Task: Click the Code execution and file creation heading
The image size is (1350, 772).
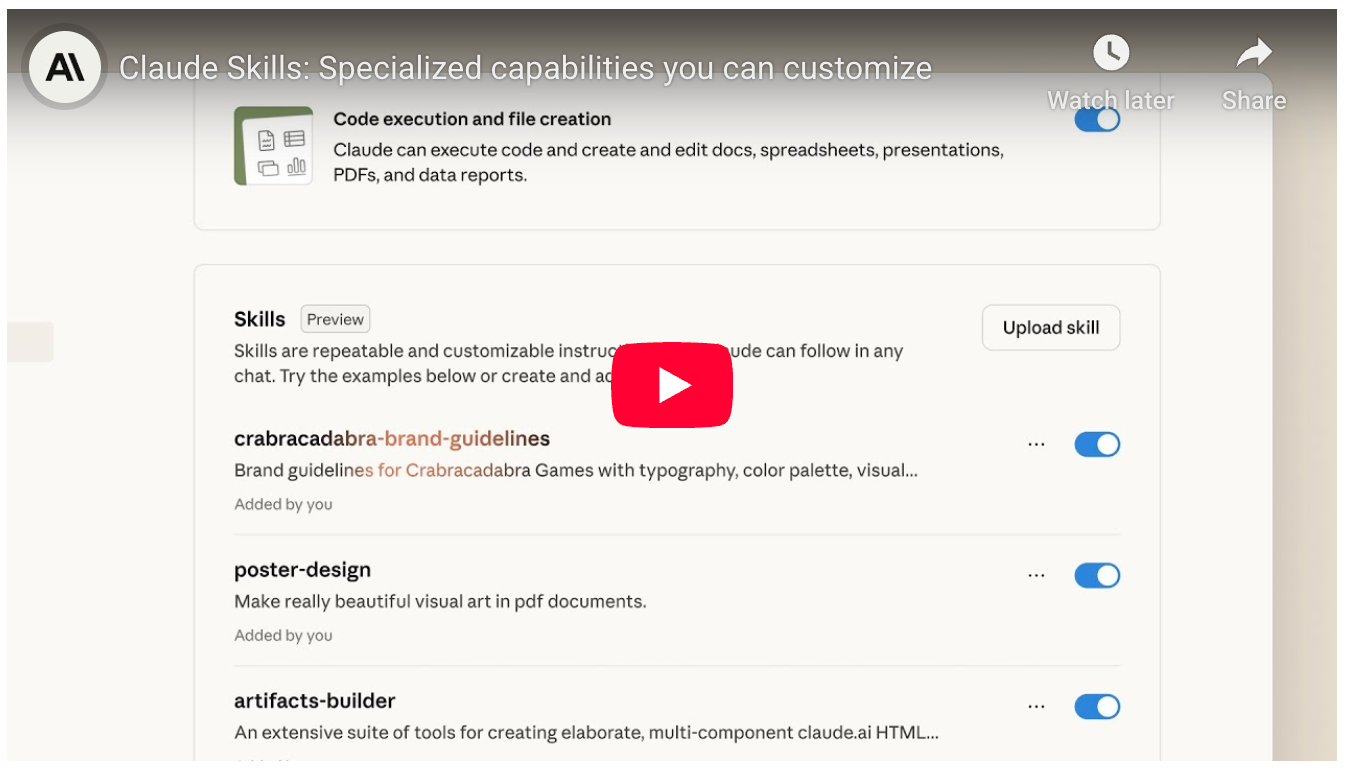Action: click(472, 119)
